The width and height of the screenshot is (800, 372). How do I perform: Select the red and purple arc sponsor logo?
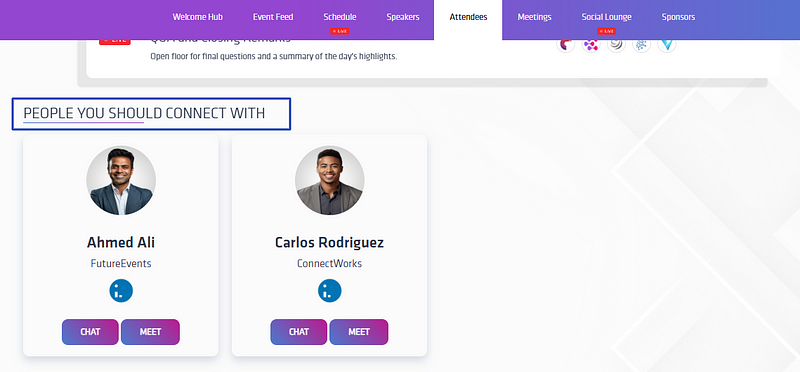[565, 45]
